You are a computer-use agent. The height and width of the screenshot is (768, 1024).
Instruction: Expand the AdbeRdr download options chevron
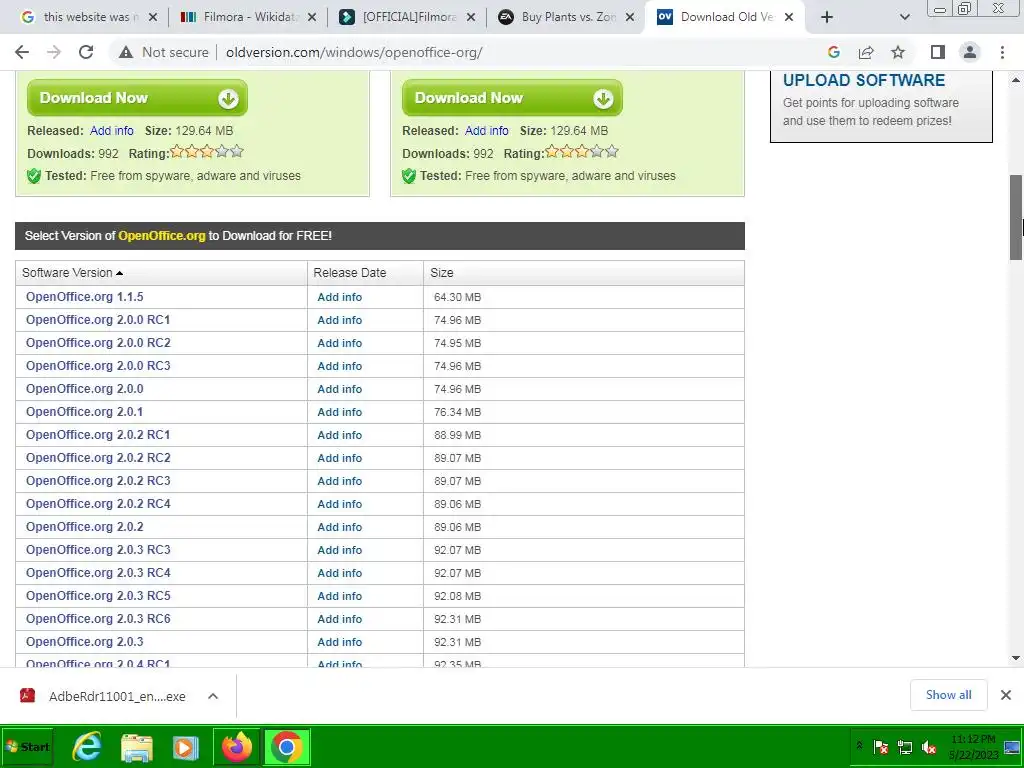(213, 696)
